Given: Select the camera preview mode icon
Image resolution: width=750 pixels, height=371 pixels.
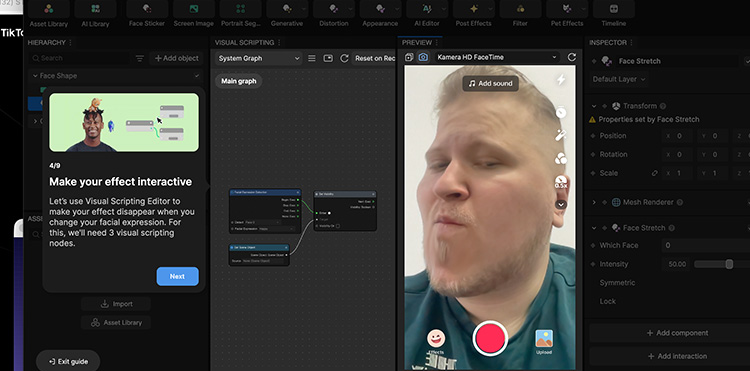Looking at the screenshot, I should coord(423,57).
